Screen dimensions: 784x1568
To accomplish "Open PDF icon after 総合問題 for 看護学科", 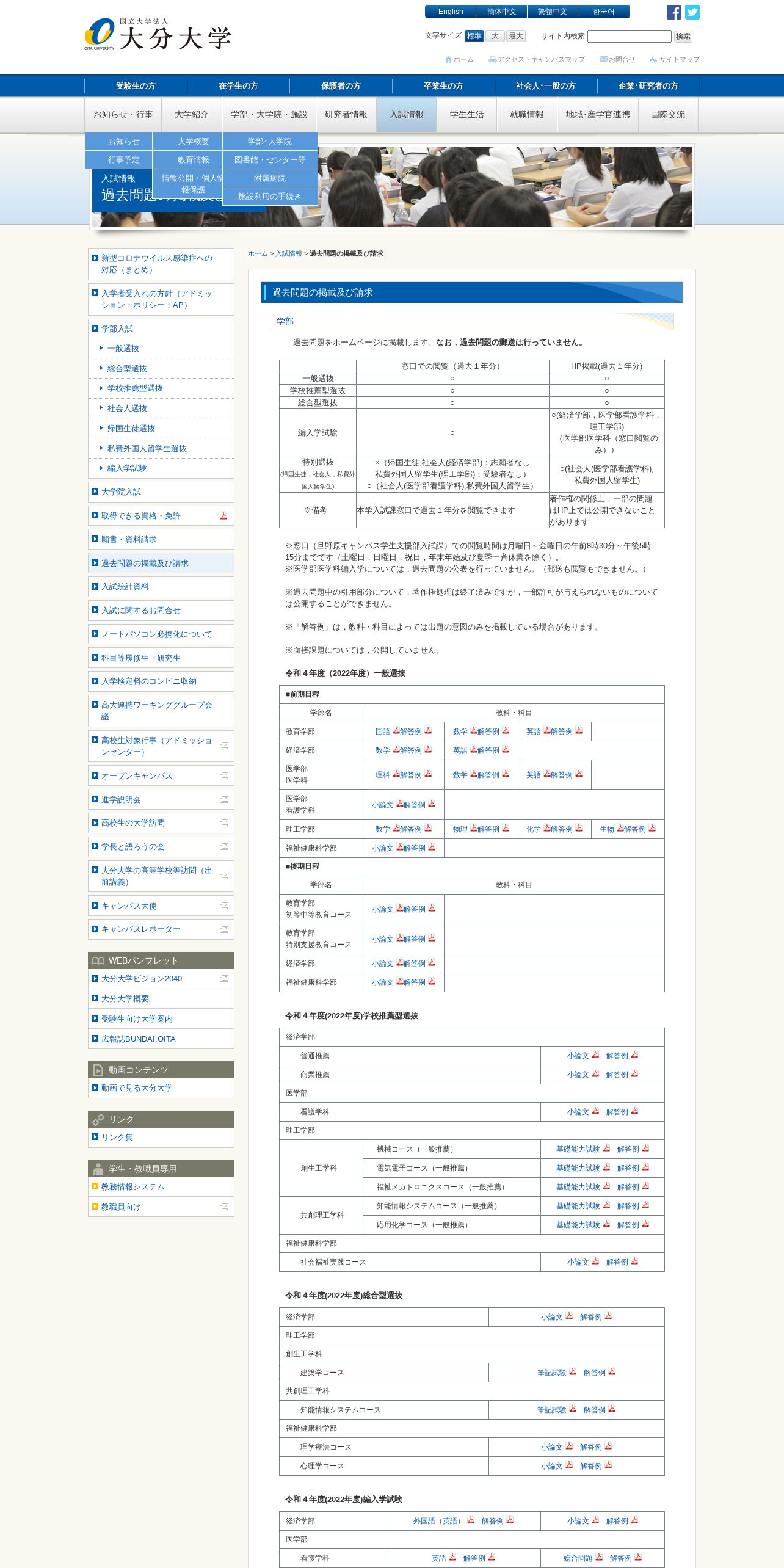I will [599, 1557].
